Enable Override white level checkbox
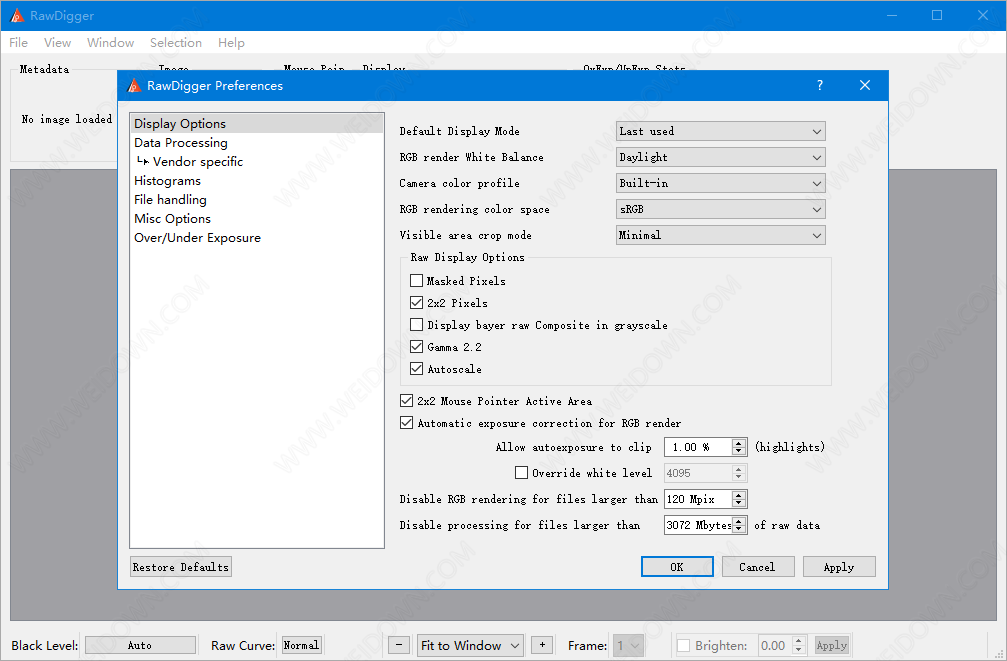 coord(521,473)
